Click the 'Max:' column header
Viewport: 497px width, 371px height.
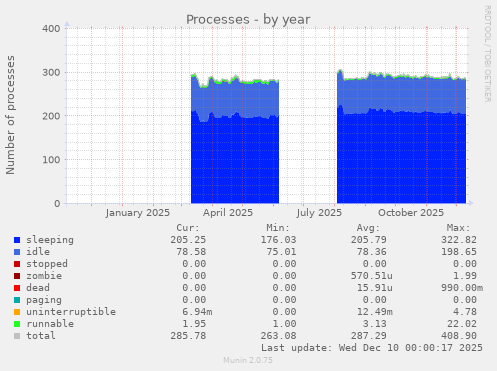point(459,228)
